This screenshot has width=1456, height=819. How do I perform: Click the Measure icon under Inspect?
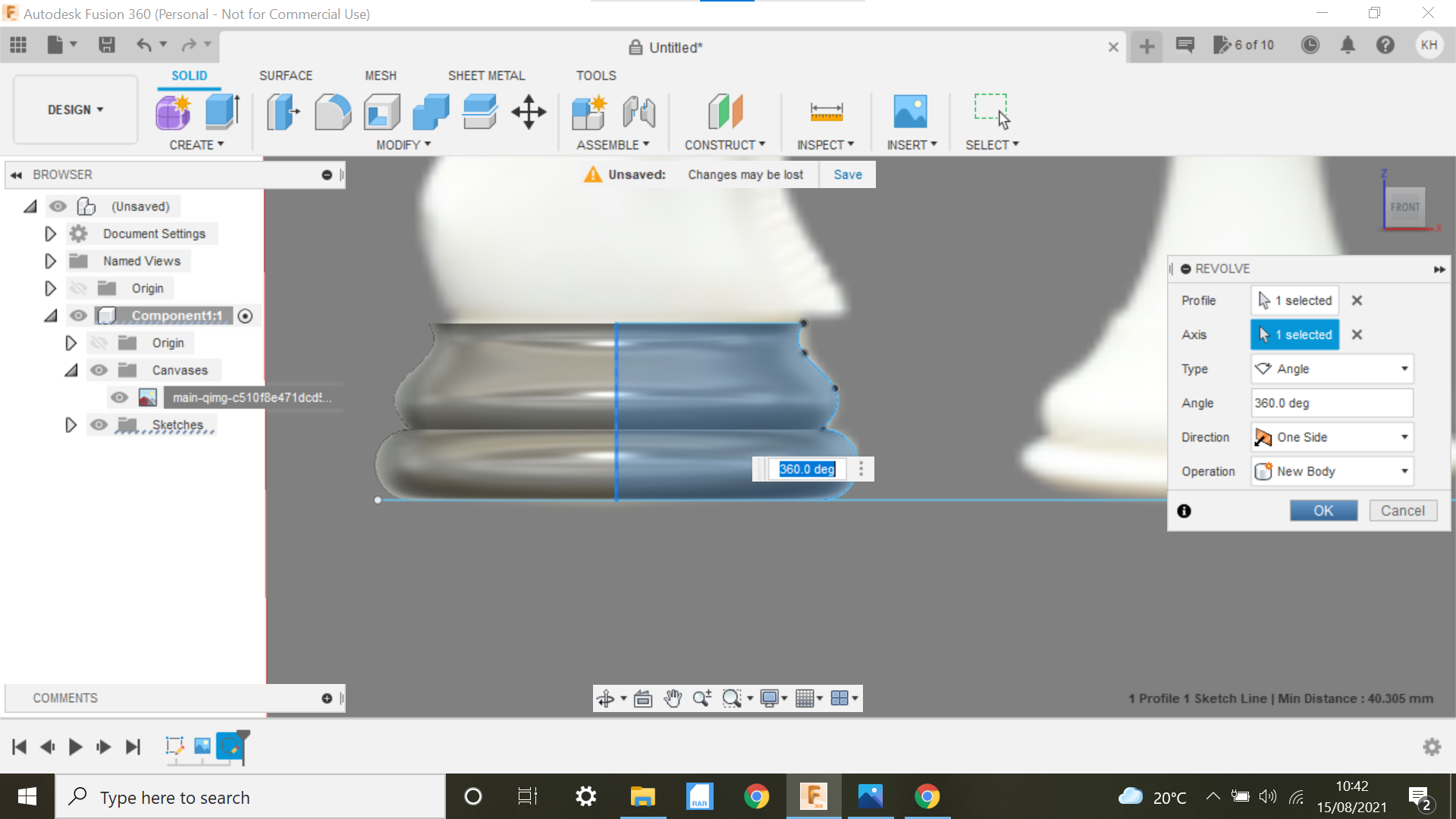[826, 111]
